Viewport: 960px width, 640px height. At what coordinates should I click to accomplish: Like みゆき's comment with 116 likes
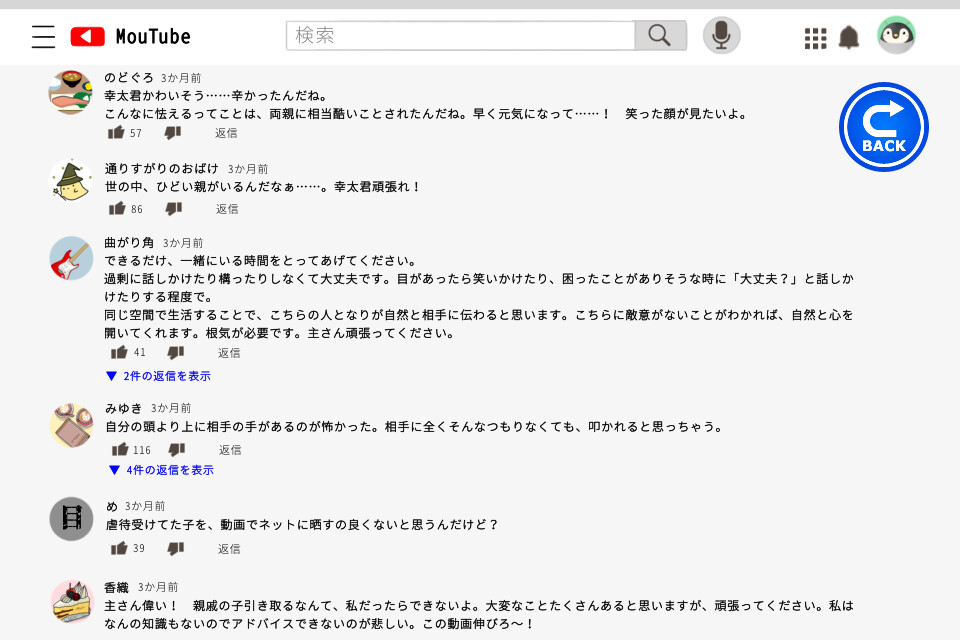coord(120,450)
